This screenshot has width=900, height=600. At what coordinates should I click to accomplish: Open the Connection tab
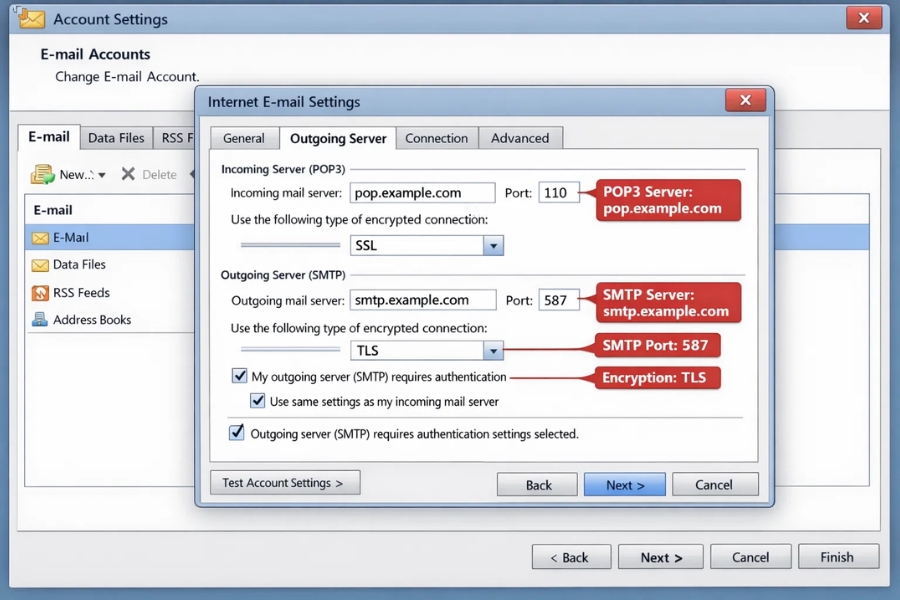point(436,138)
